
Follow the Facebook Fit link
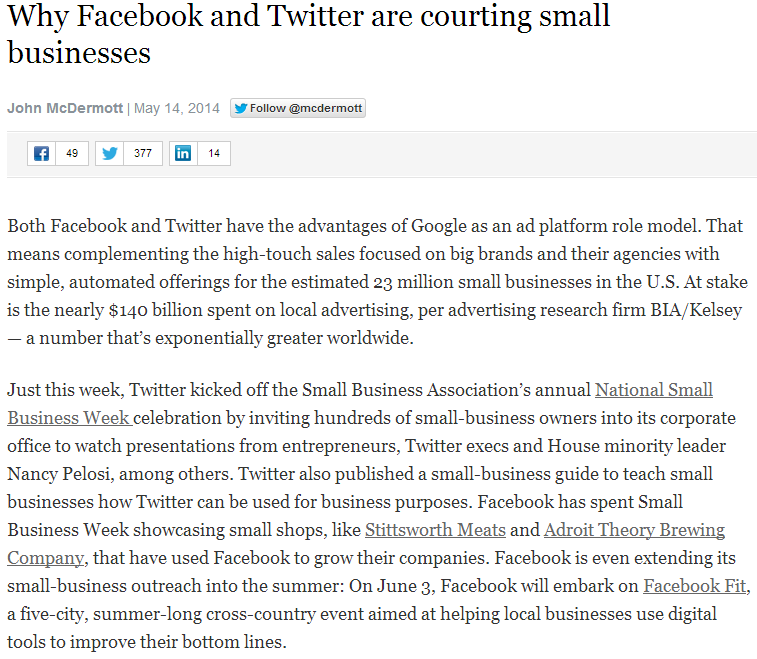pos(693,586)
